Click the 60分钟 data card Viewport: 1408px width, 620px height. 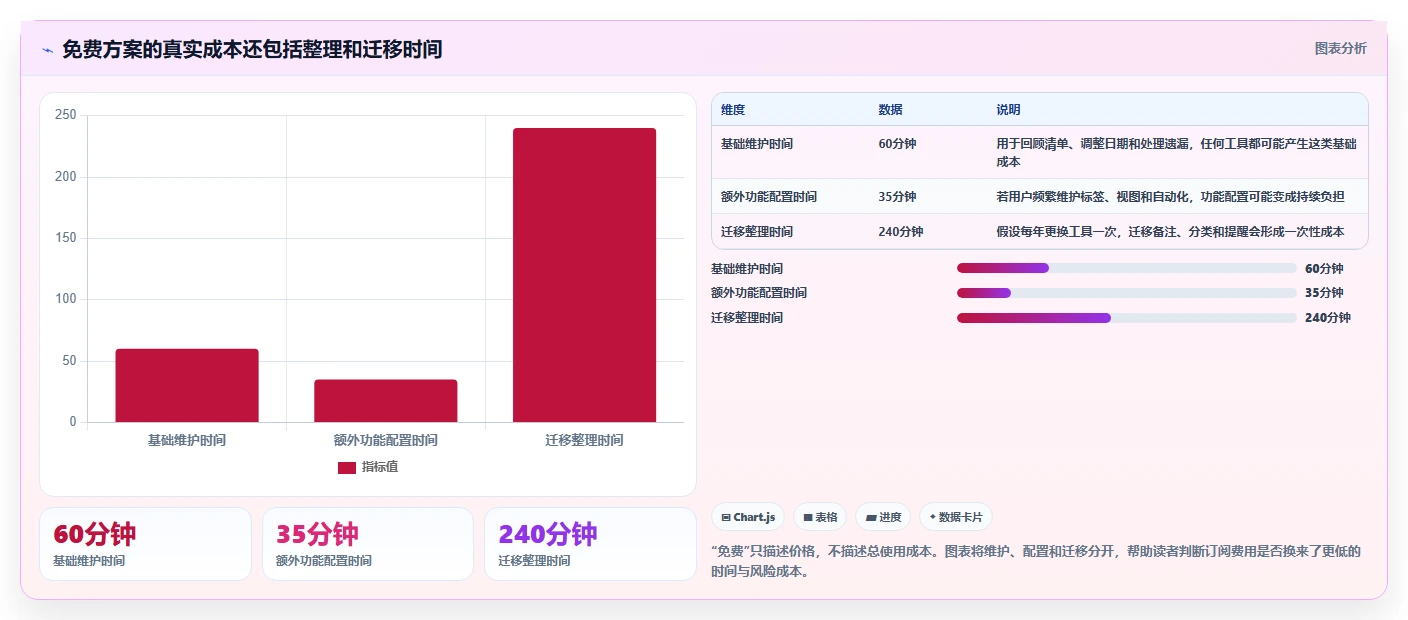(x=145, y=544)
